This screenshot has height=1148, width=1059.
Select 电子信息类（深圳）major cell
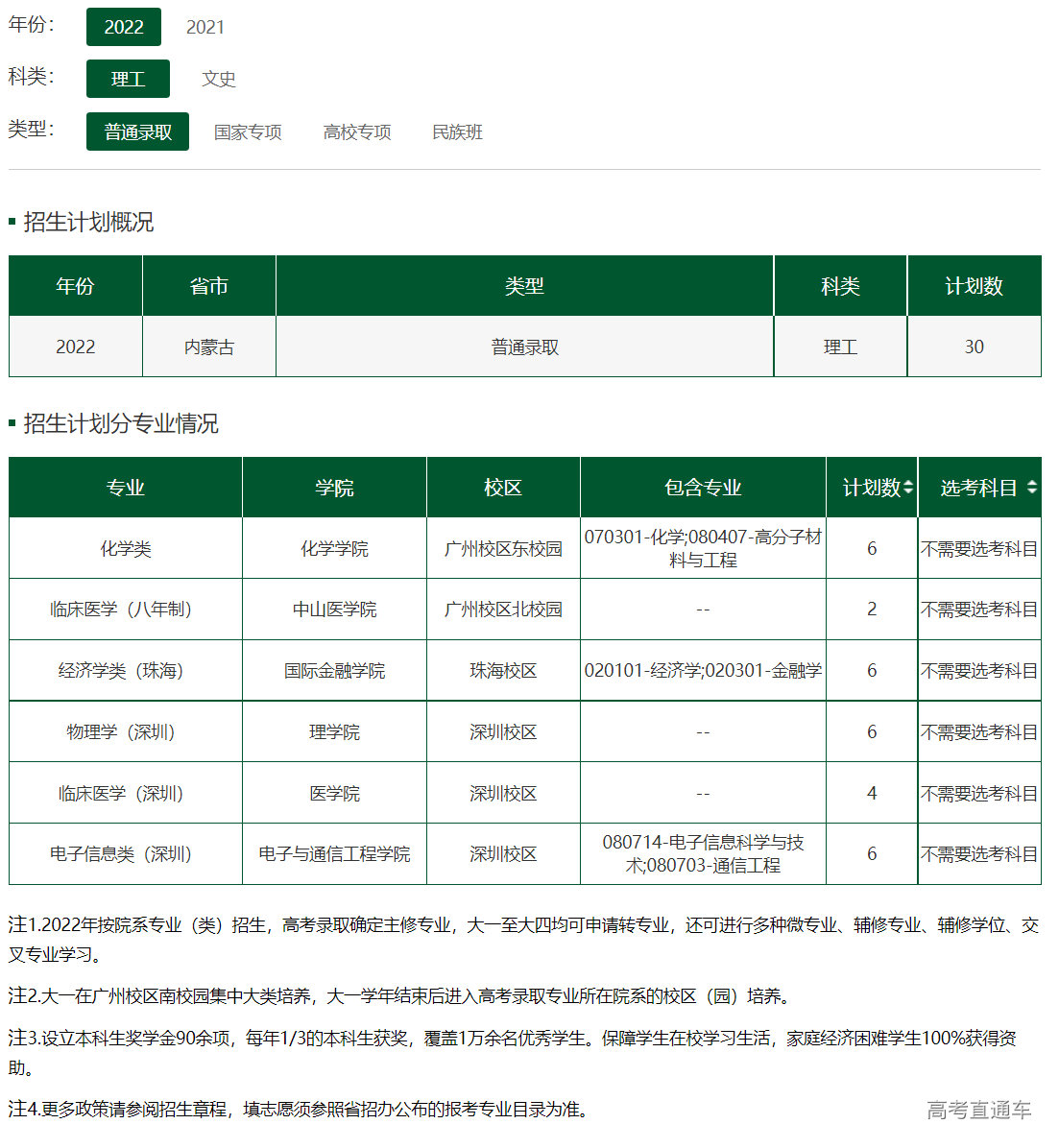tap(126, 854)
